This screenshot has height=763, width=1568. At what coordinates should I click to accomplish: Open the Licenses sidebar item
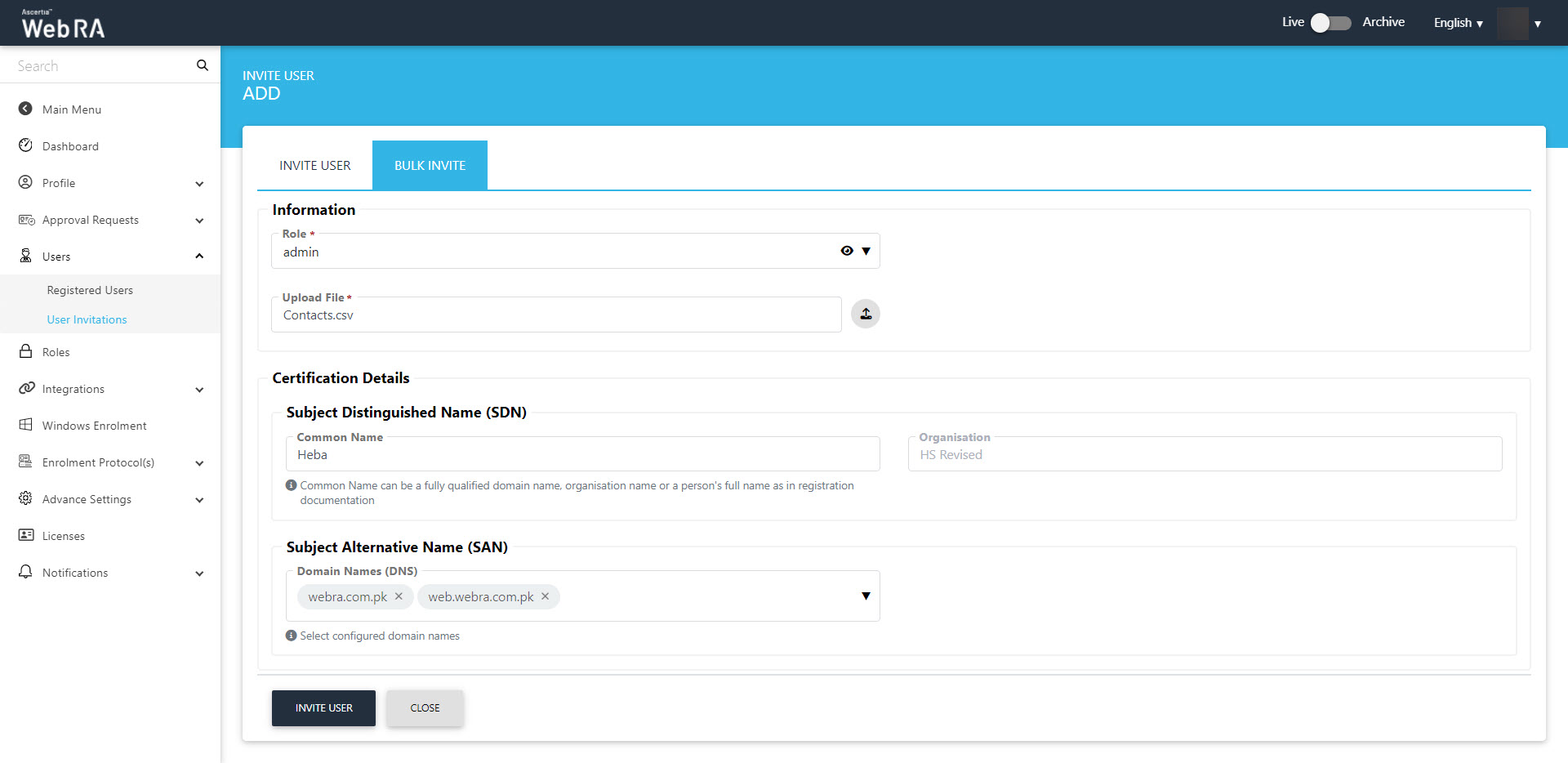pos(63,536)
